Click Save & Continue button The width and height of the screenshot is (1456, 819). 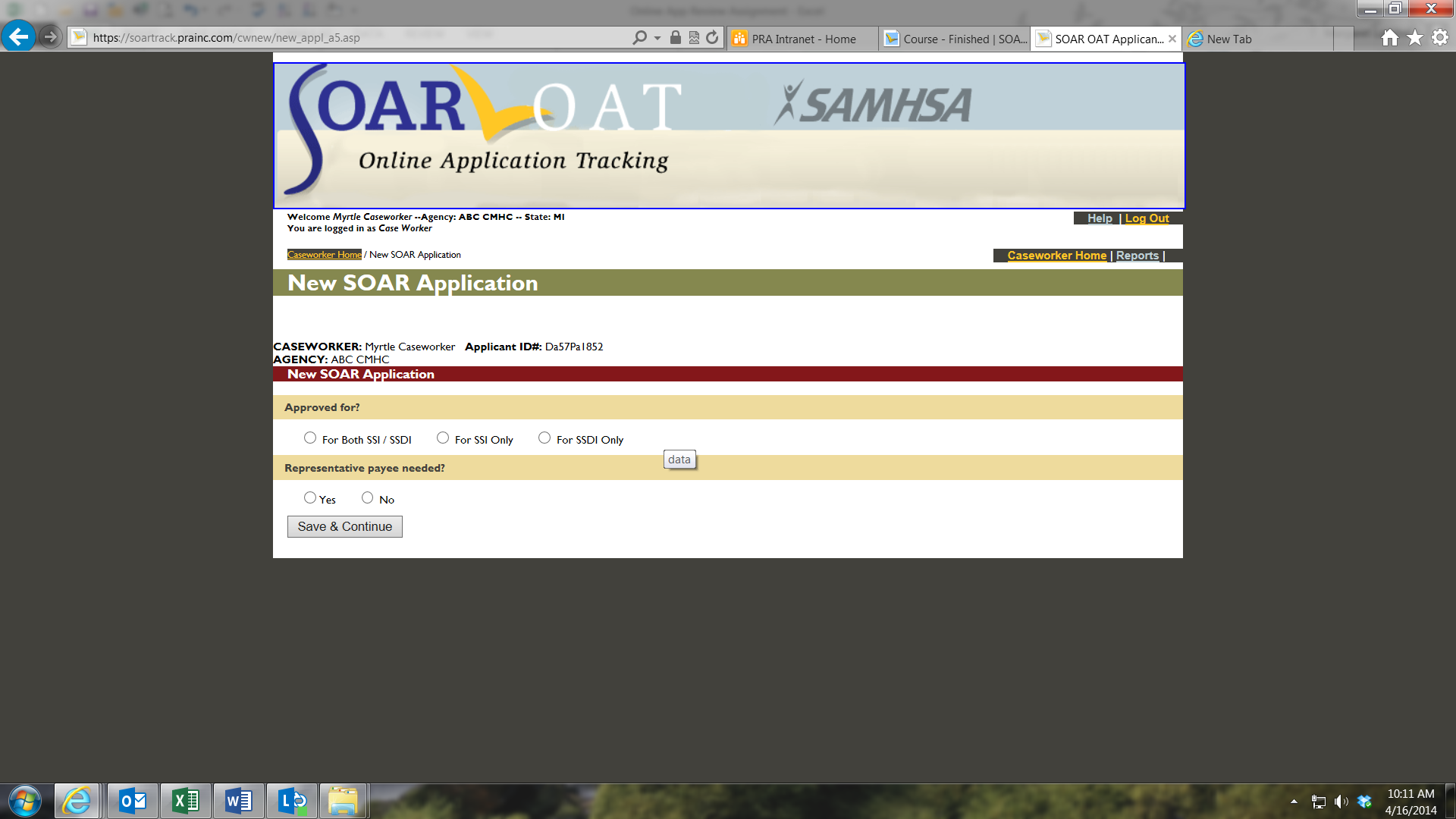tap(344, 527)
